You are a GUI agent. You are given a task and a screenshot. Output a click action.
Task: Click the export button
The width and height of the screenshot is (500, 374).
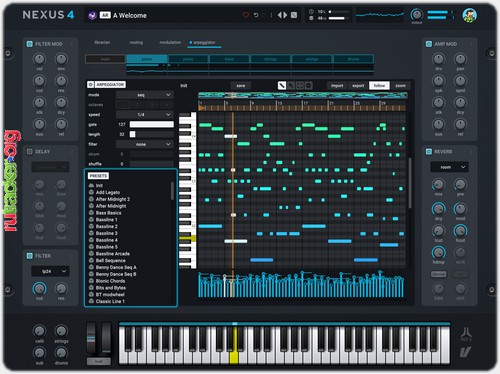click(358, 86)
